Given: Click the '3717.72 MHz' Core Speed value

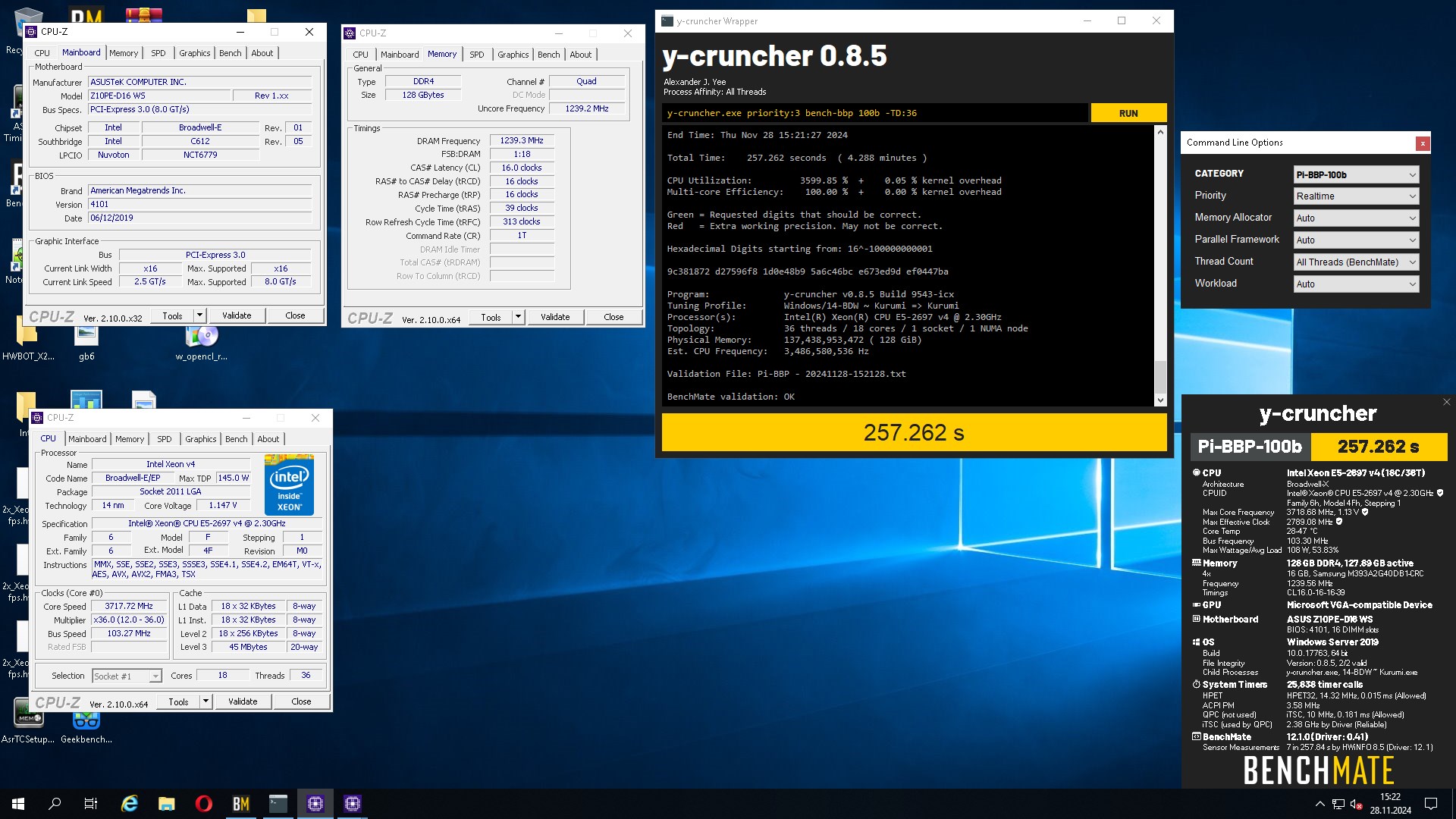Looking at the screenshot, I should point(129,606).
